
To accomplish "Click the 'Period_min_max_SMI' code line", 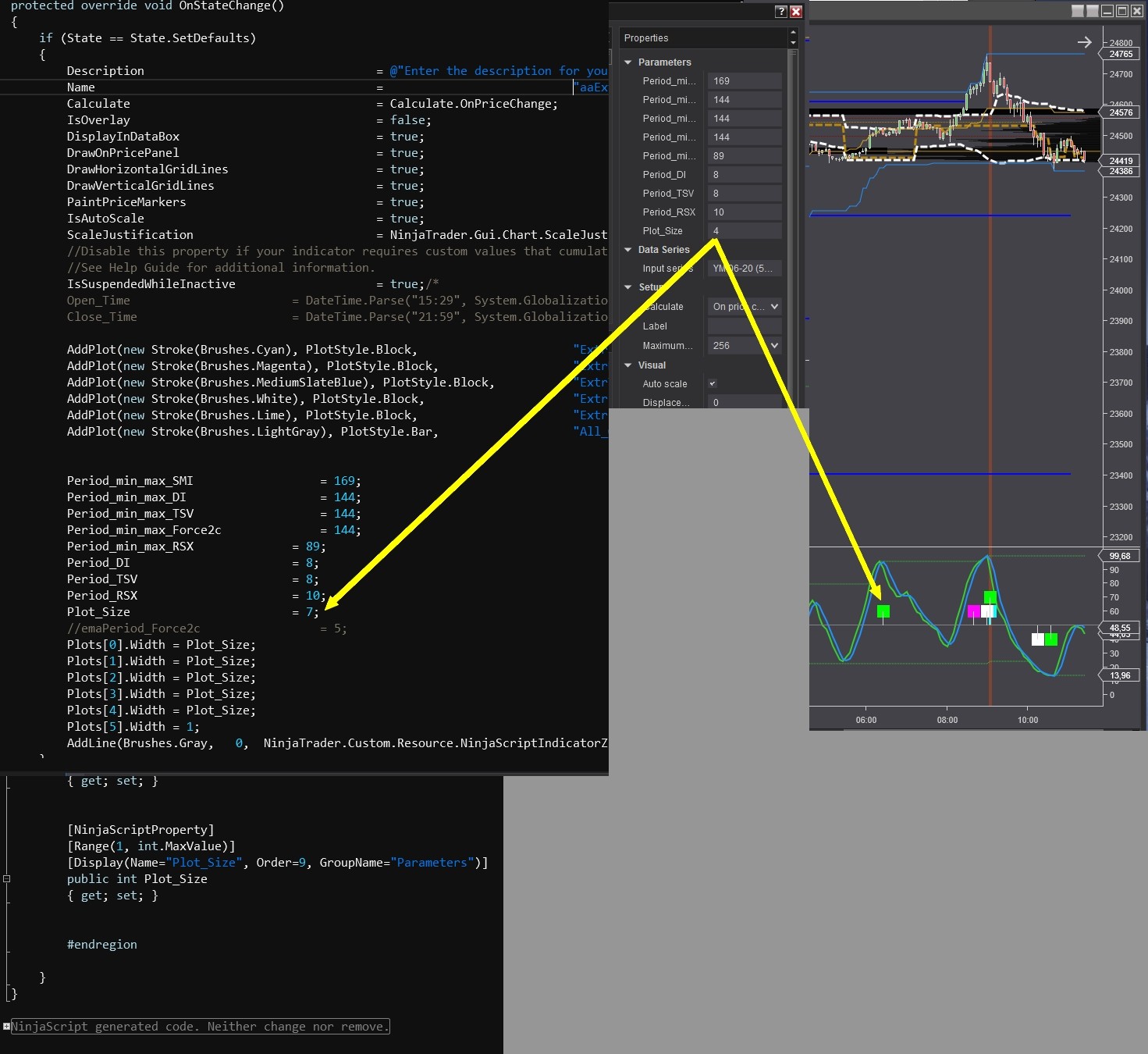I will click(x=214, y=481).
